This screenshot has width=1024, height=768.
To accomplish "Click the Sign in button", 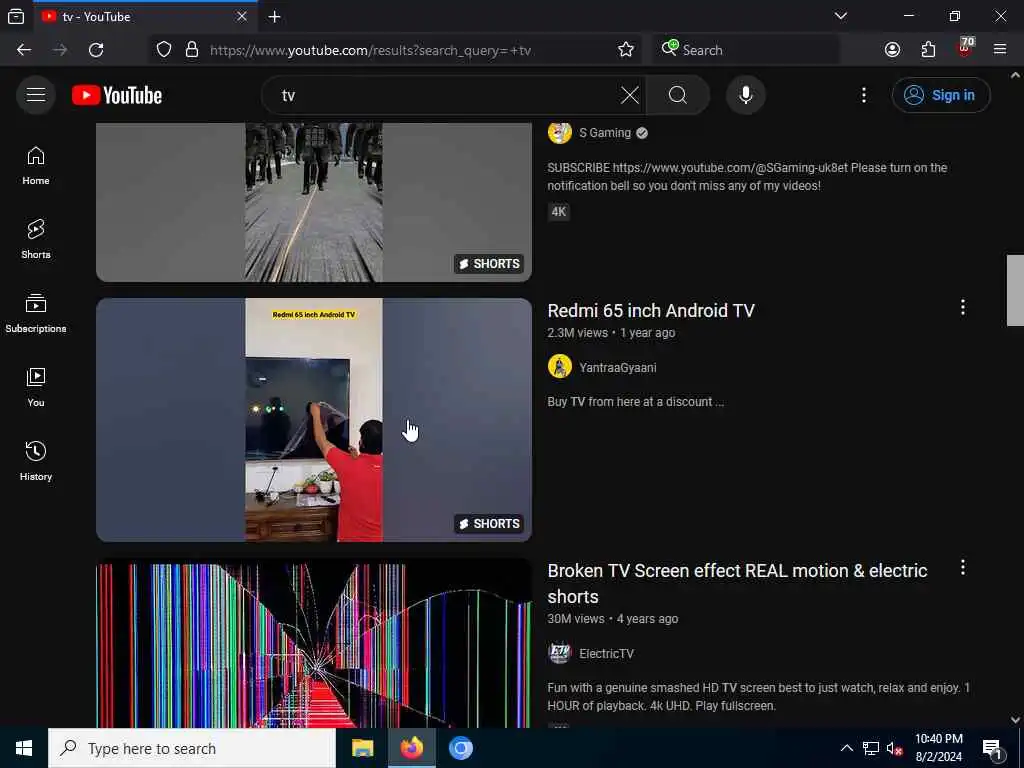I will click(941, 95).
